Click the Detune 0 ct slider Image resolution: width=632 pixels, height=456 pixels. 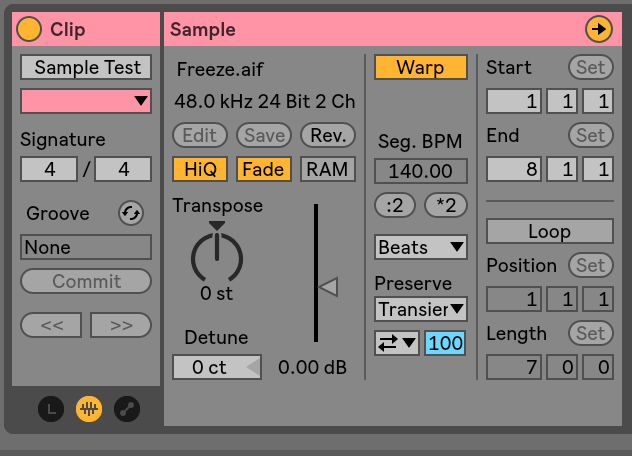217,367
